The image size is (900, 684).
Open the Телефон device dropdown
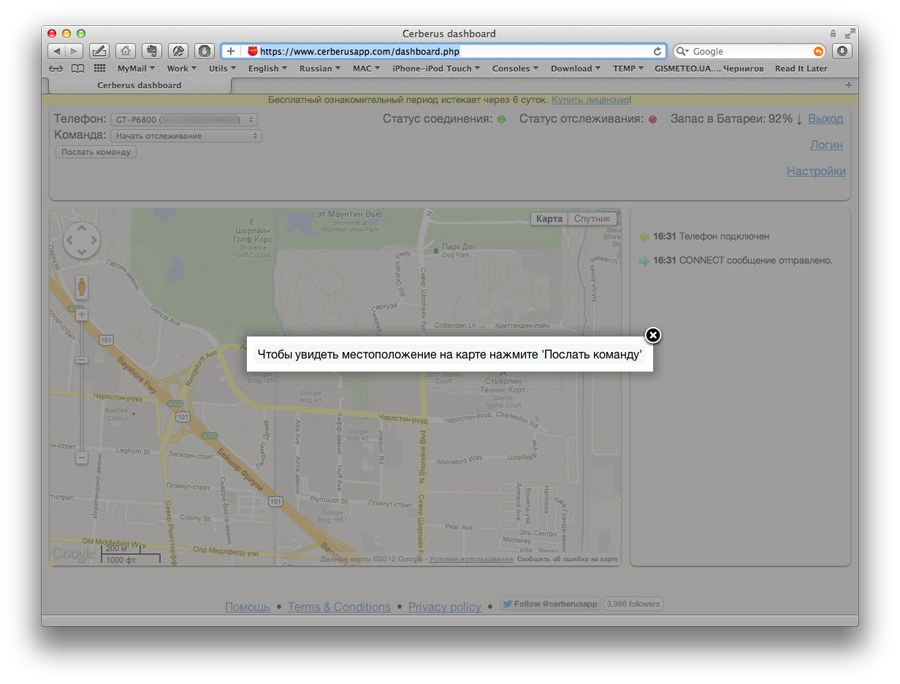tap(183, 120)
